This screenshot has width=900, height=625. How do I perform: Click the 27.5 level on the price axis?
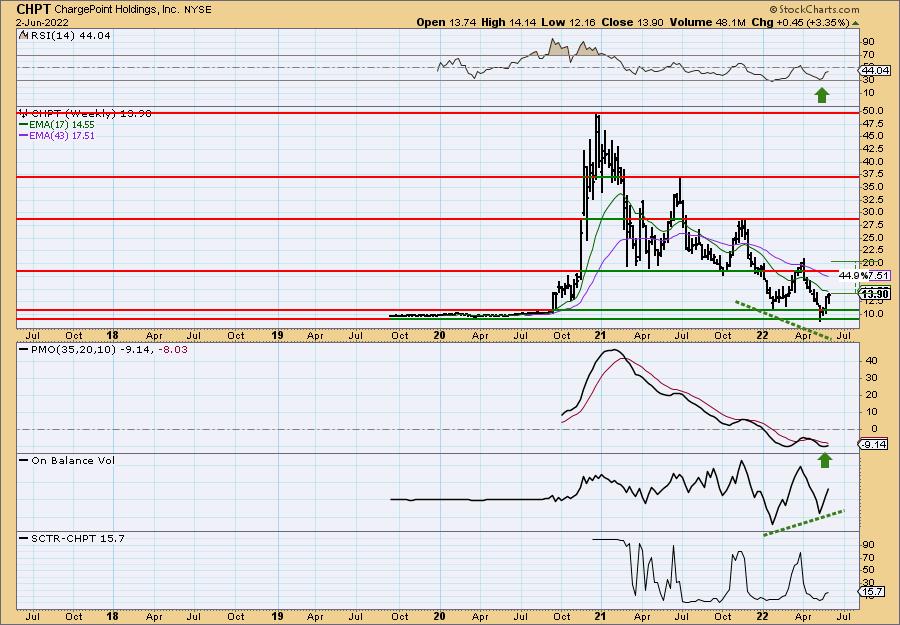[x=872, y=224]
